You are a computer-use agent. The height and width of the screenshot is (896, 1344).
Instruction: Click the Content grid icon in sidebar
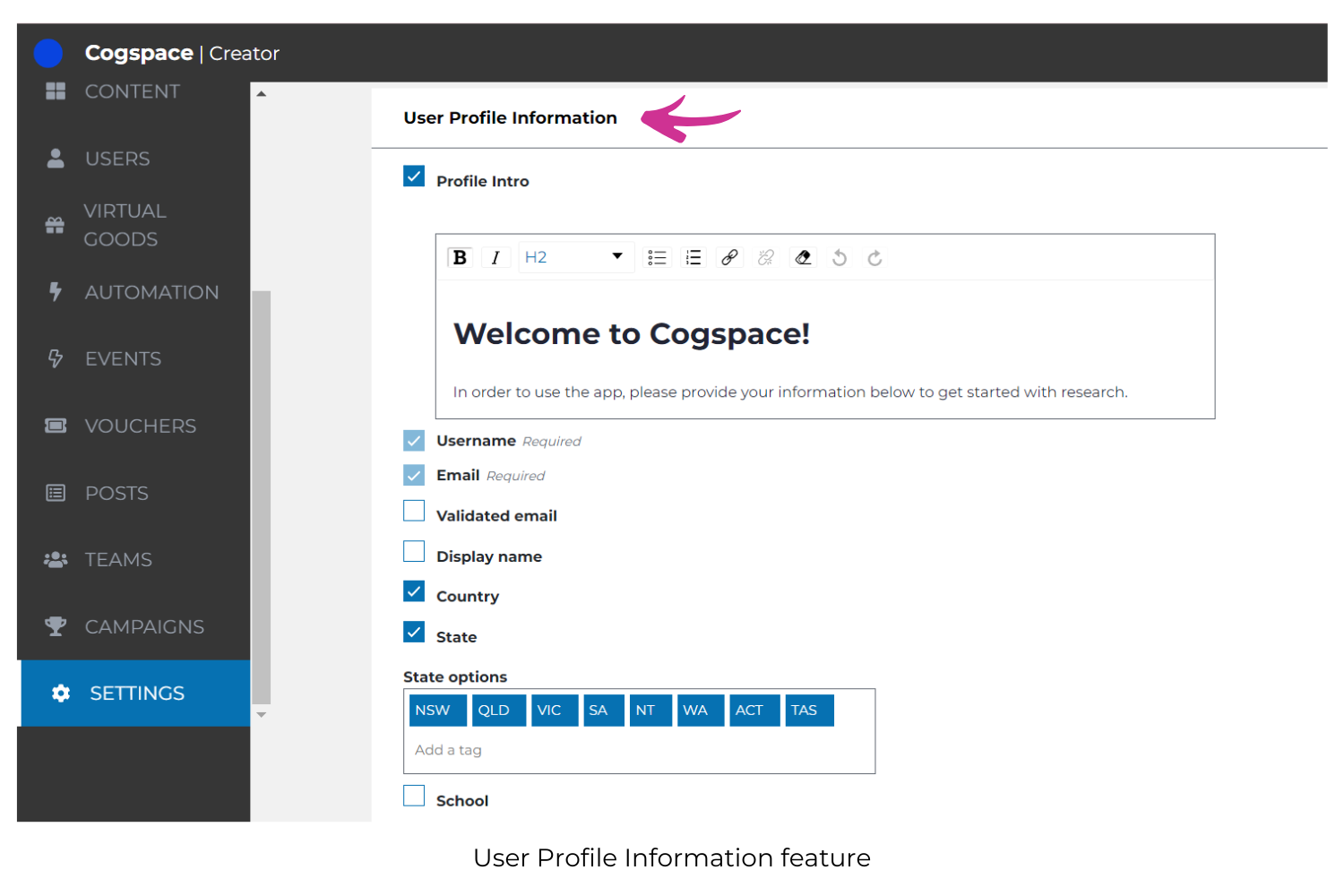click(56, 90)
